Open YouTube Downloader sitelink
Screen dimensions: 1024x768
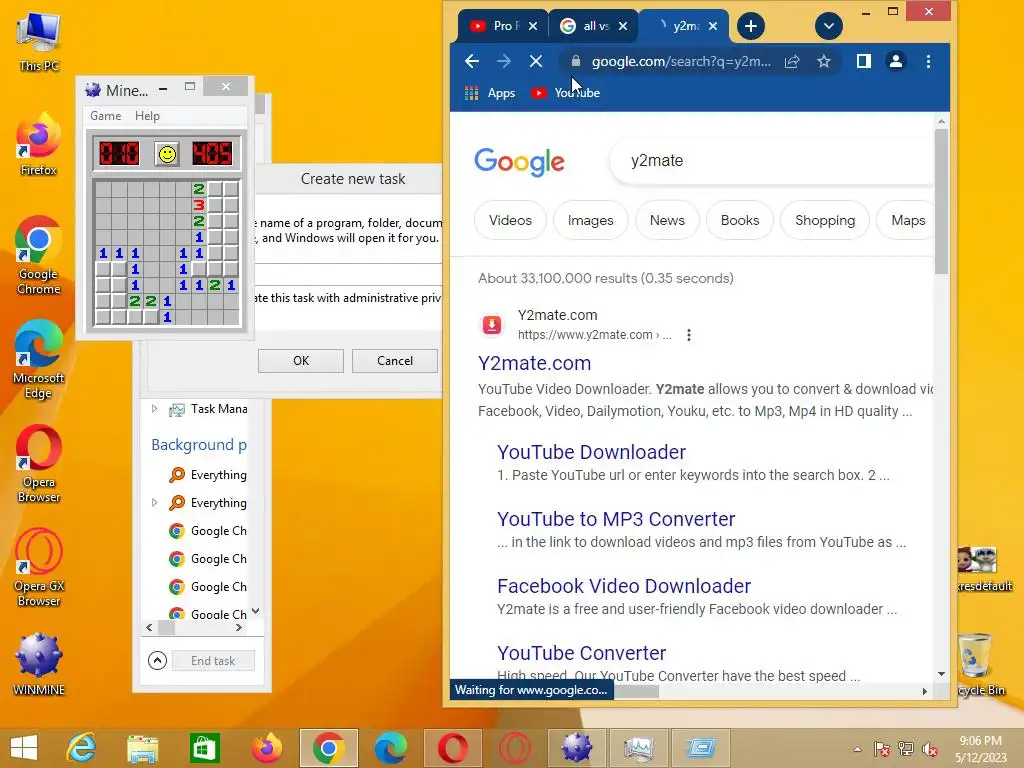pyautogui.click(x=592, y=452)
